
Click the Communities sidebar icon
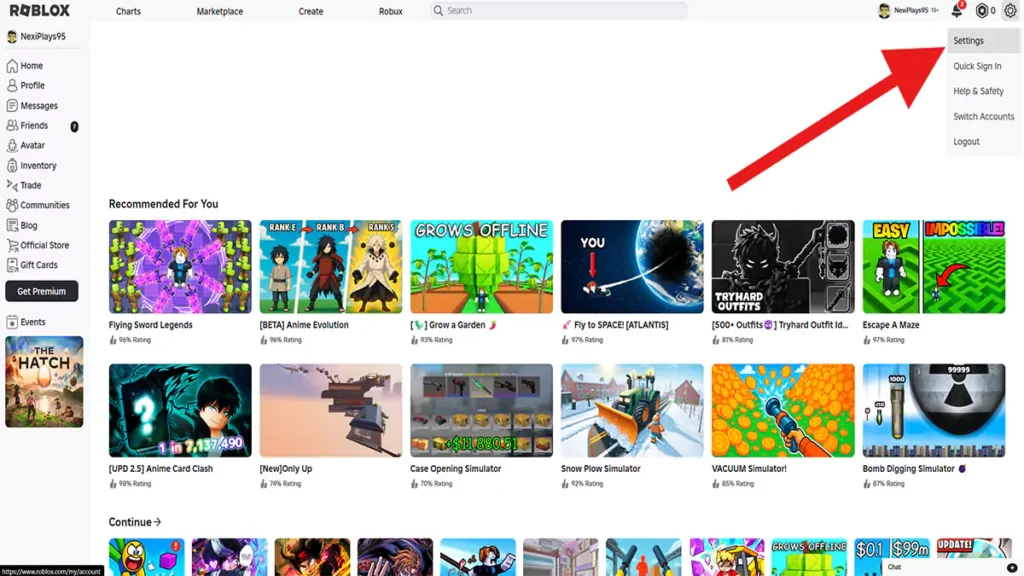tap(12, 205)
